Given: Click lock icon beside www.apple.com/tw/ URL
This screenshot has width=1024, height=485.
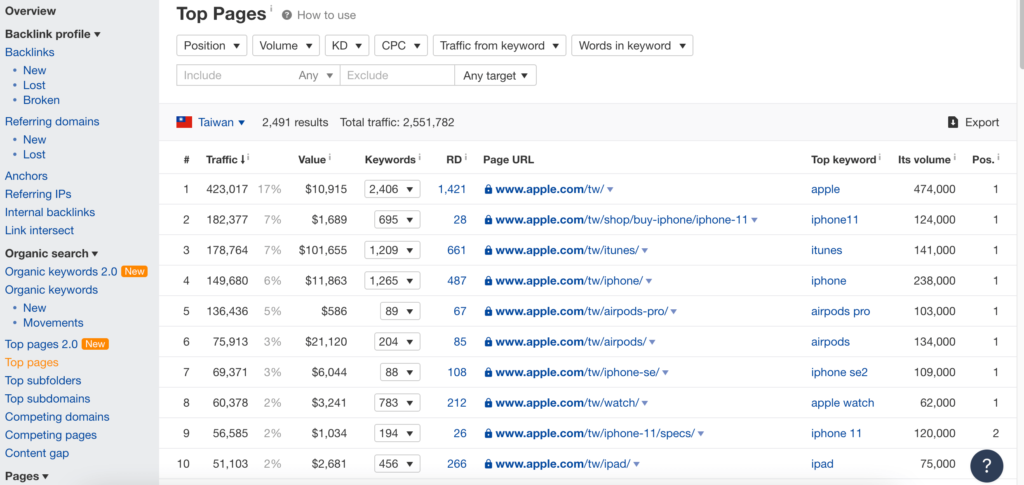Looking at the screenshot, I should pos(488,189).
